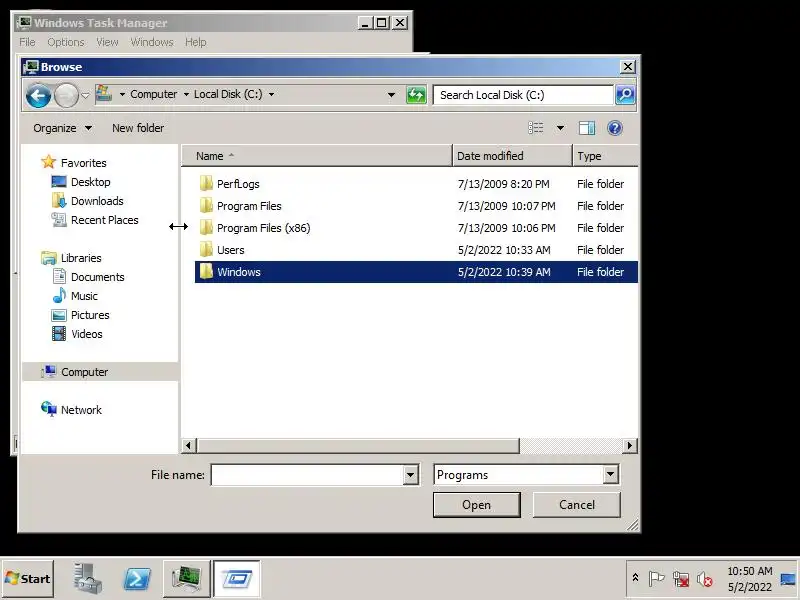800x600 pixels.
Task: Open View menu in Task Manager
Action: pyautogui.click(x=107, y=42)
